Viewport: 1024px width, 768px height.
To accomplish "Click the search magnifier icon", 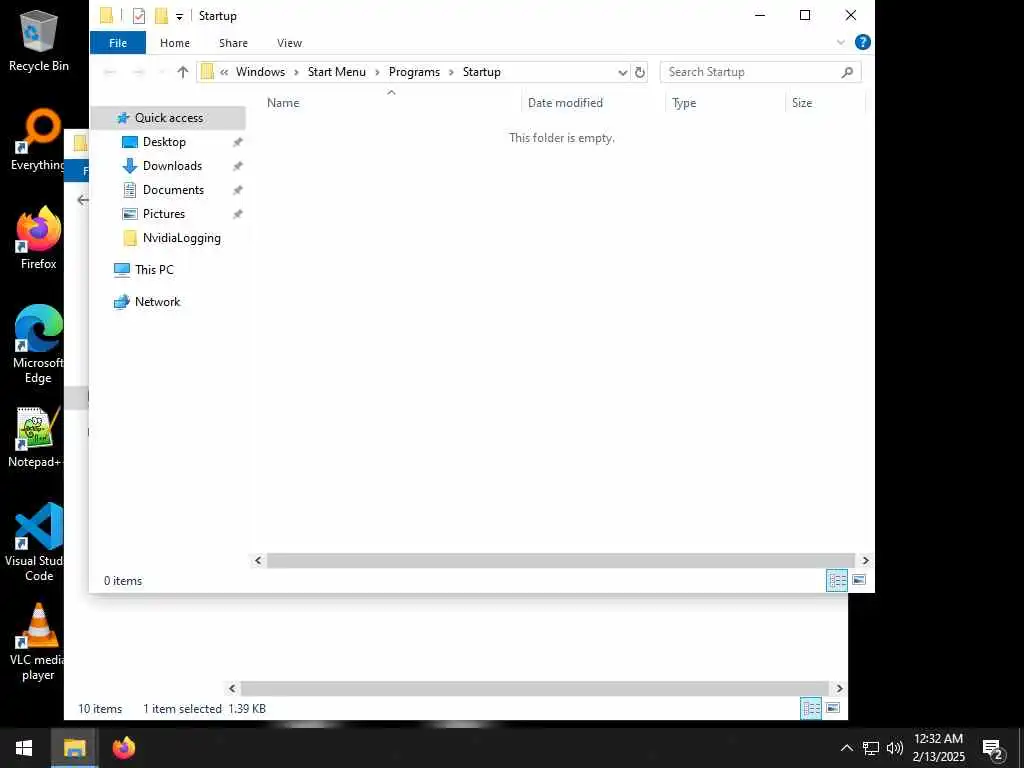I will pos(847,72).
